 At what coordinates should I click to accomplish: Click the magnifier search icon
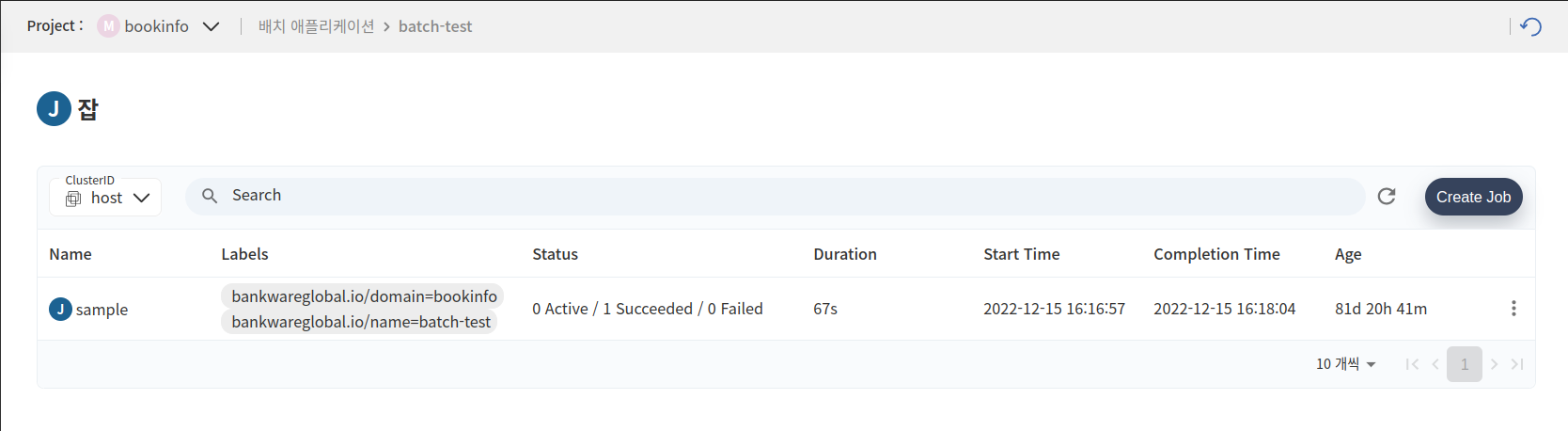point(210,196)
